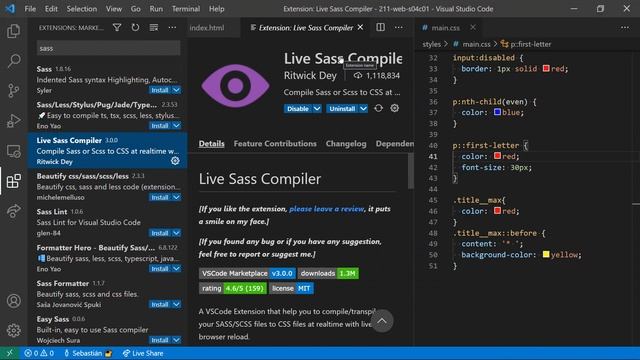640x360 pixels.
Task: Open the Live Share activity icon
Action: 13,211
